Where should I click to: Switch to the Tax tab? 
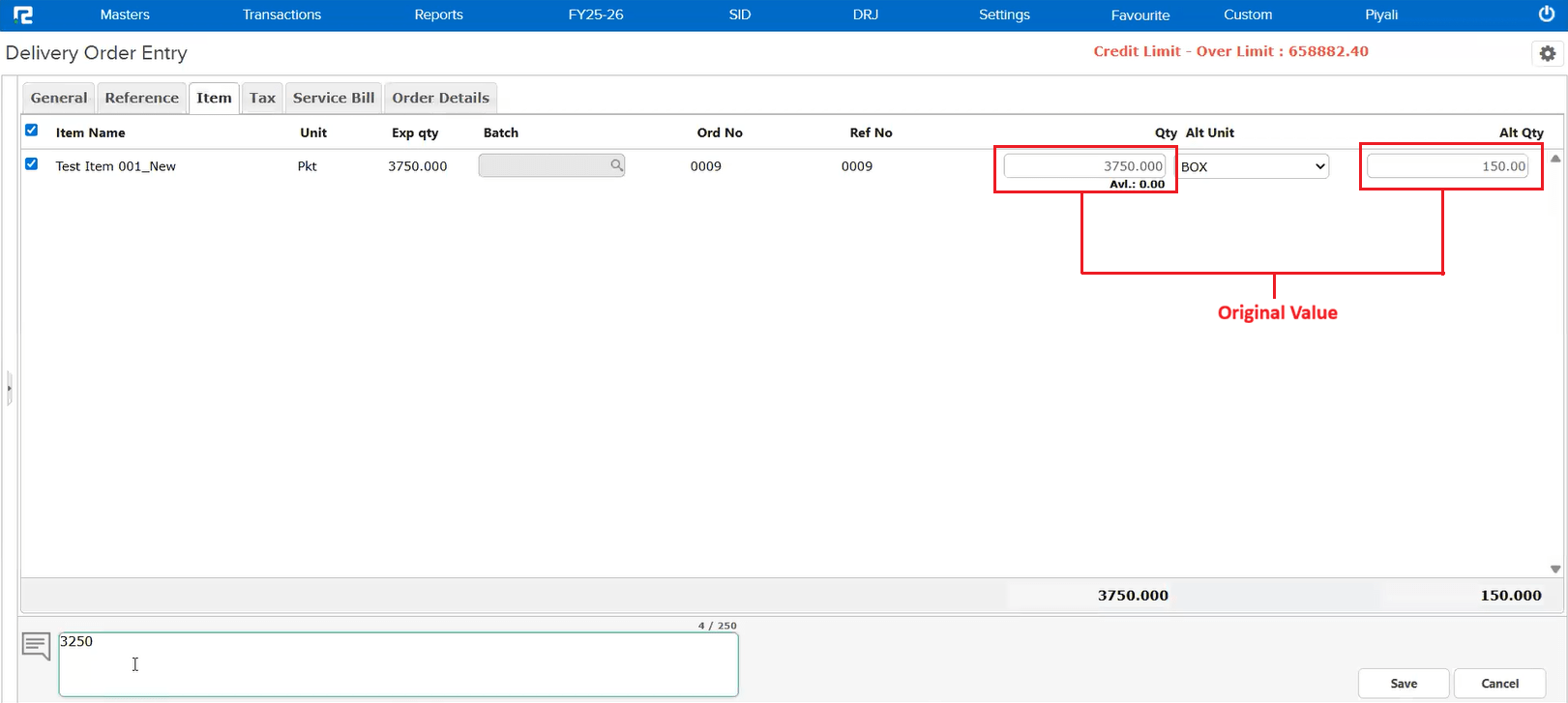coord(262,98)
